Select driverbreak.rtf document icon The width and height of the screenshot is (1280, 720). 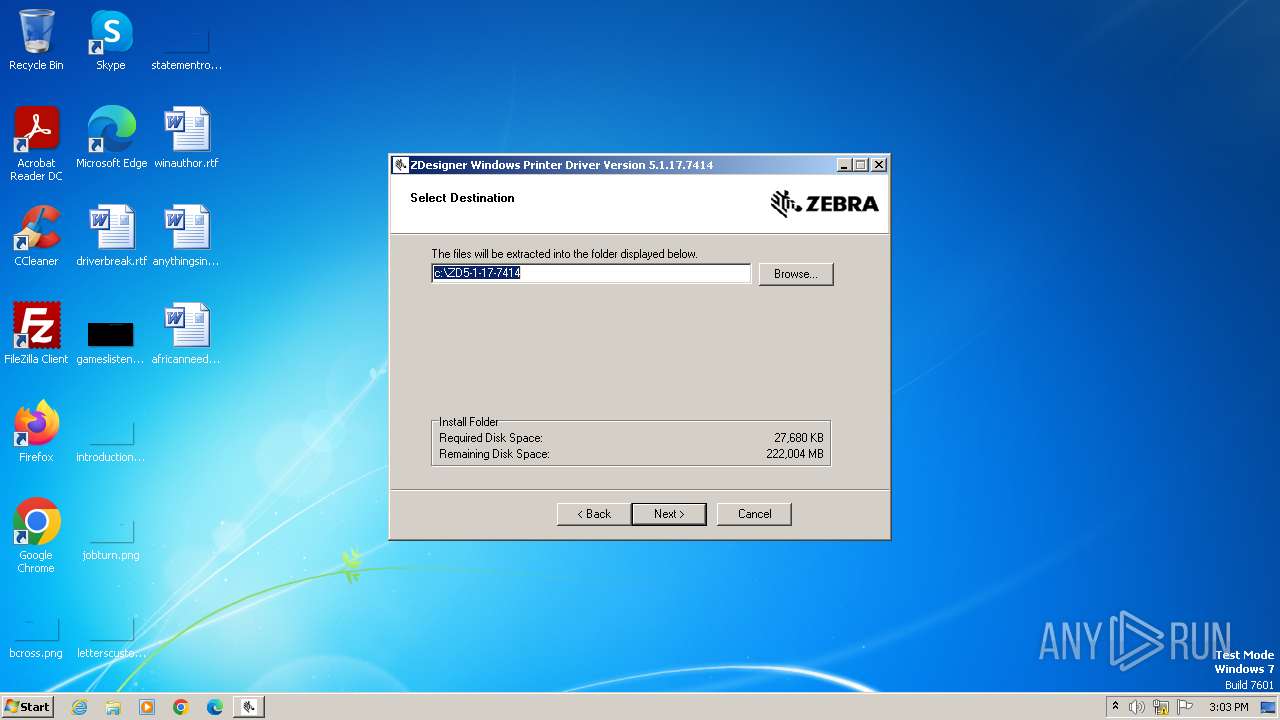(111, 236)
